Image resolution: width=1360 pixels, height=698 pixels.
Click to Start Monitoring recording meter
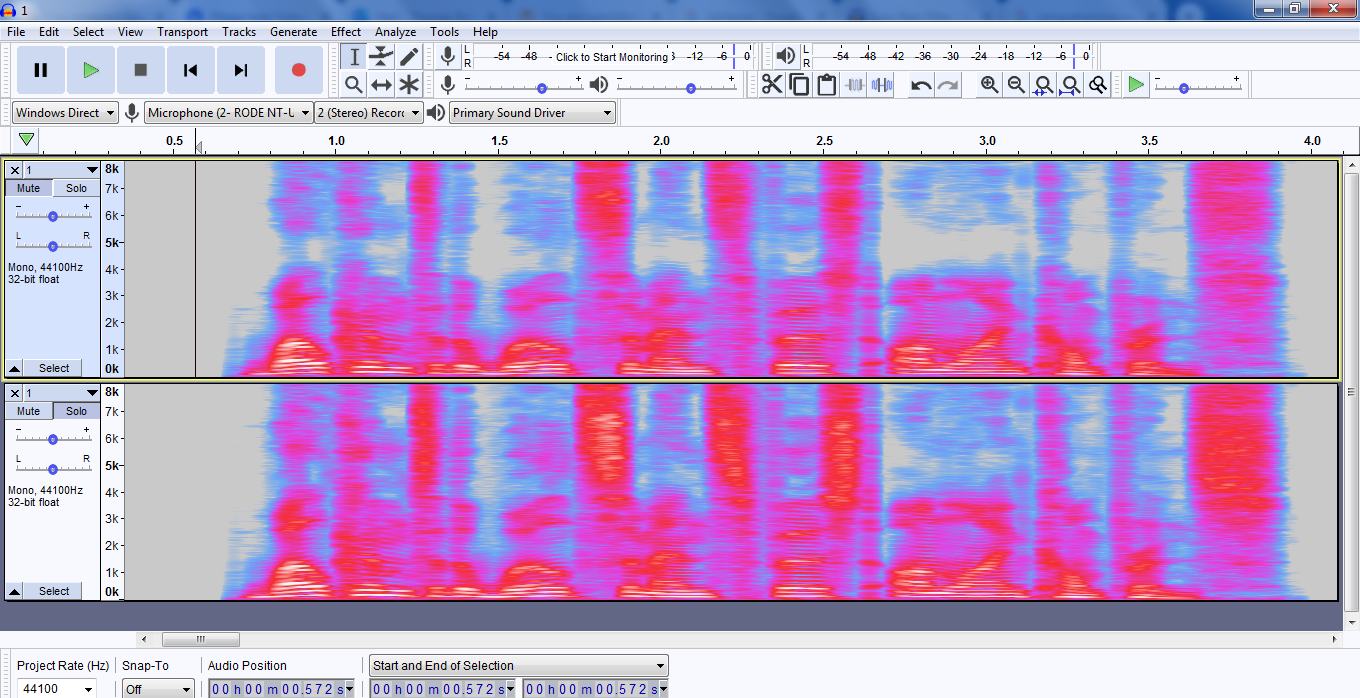point(611,57)
